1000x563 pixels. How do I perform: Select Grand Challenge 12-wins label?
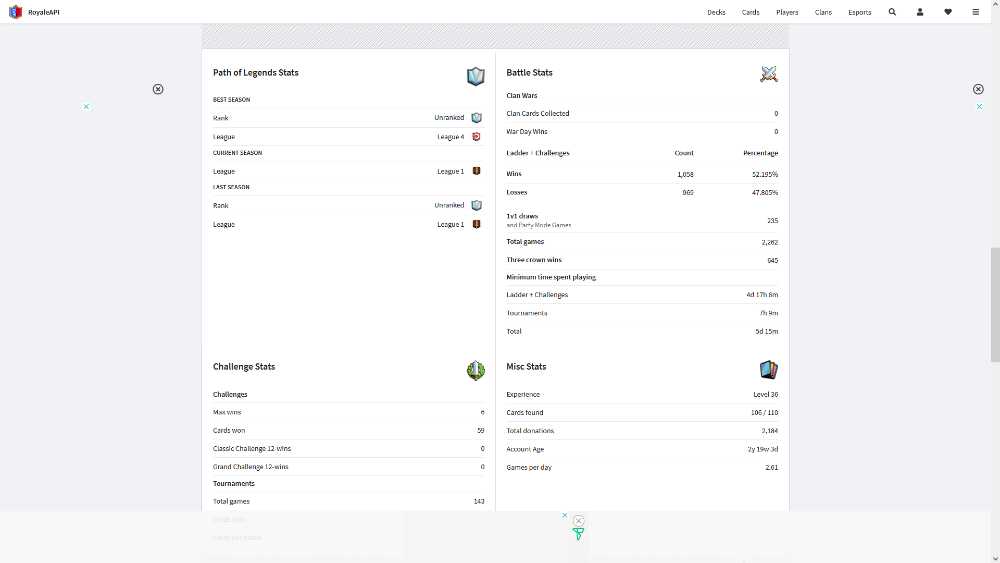[251, 467]
